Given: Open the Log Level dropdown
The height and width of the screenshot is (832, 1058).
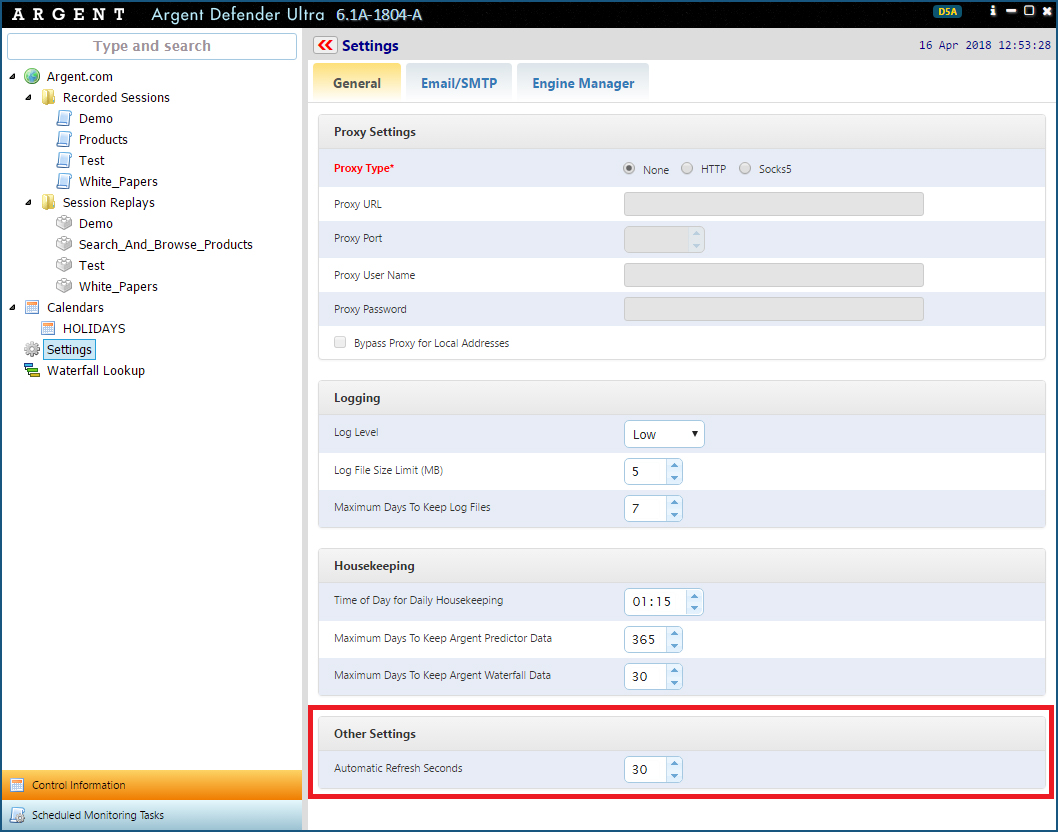Looking at the screenshot, I should (664, 434).
